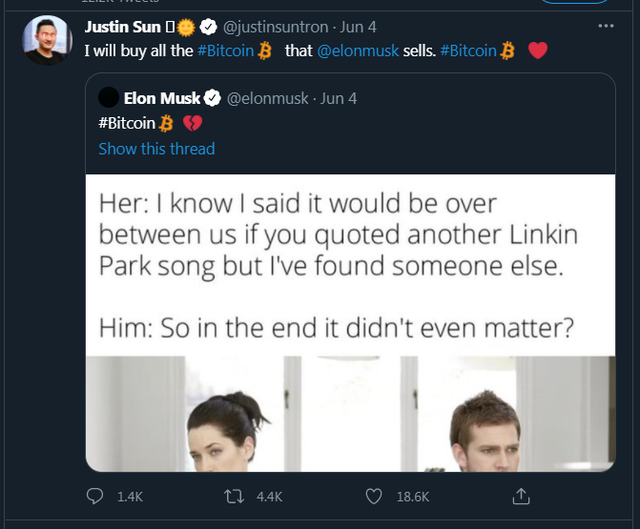
Task: Click the reply speech bubble icon
Action: tap(95, 496)
